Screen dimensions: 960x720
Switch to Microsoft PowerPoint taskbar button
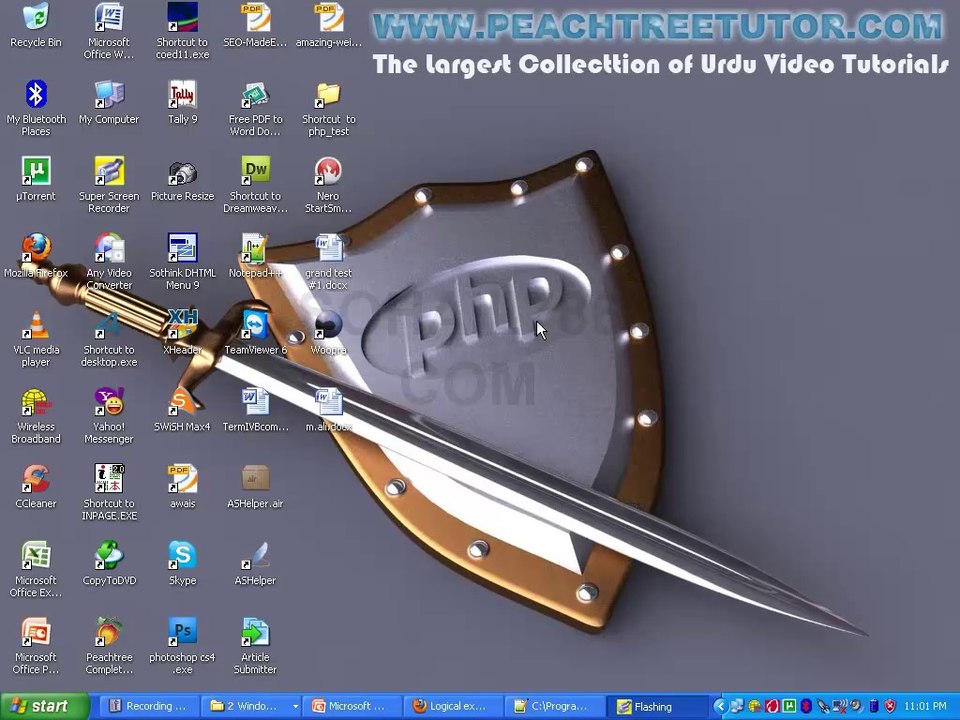pos(352,707)
